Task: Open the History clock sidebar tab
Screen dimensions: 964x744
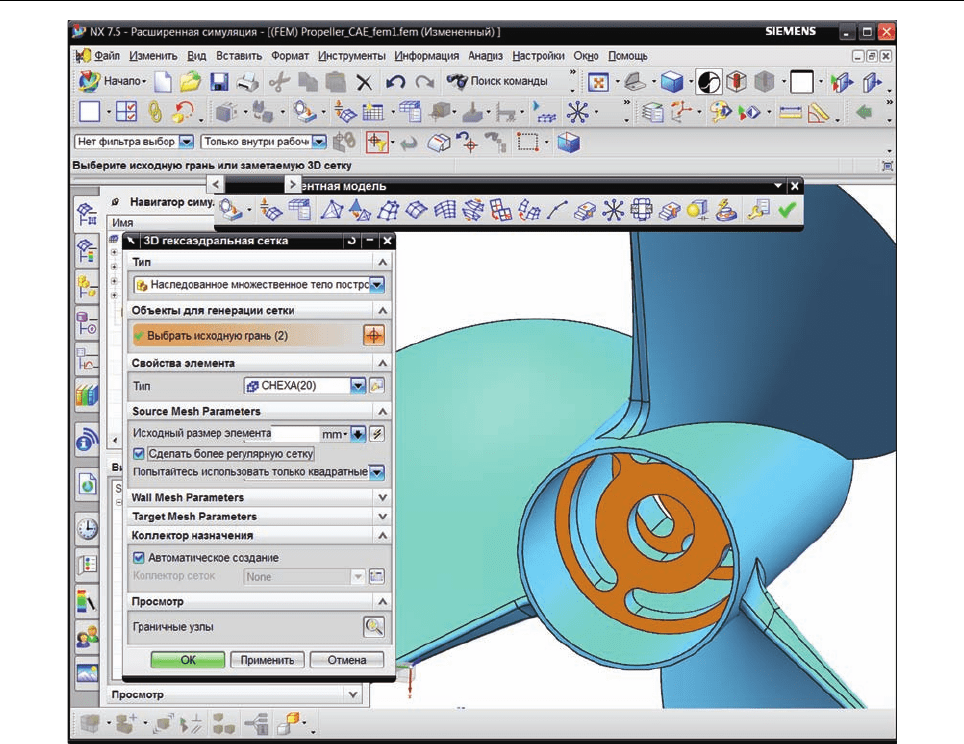Action: tap(87, 528)
